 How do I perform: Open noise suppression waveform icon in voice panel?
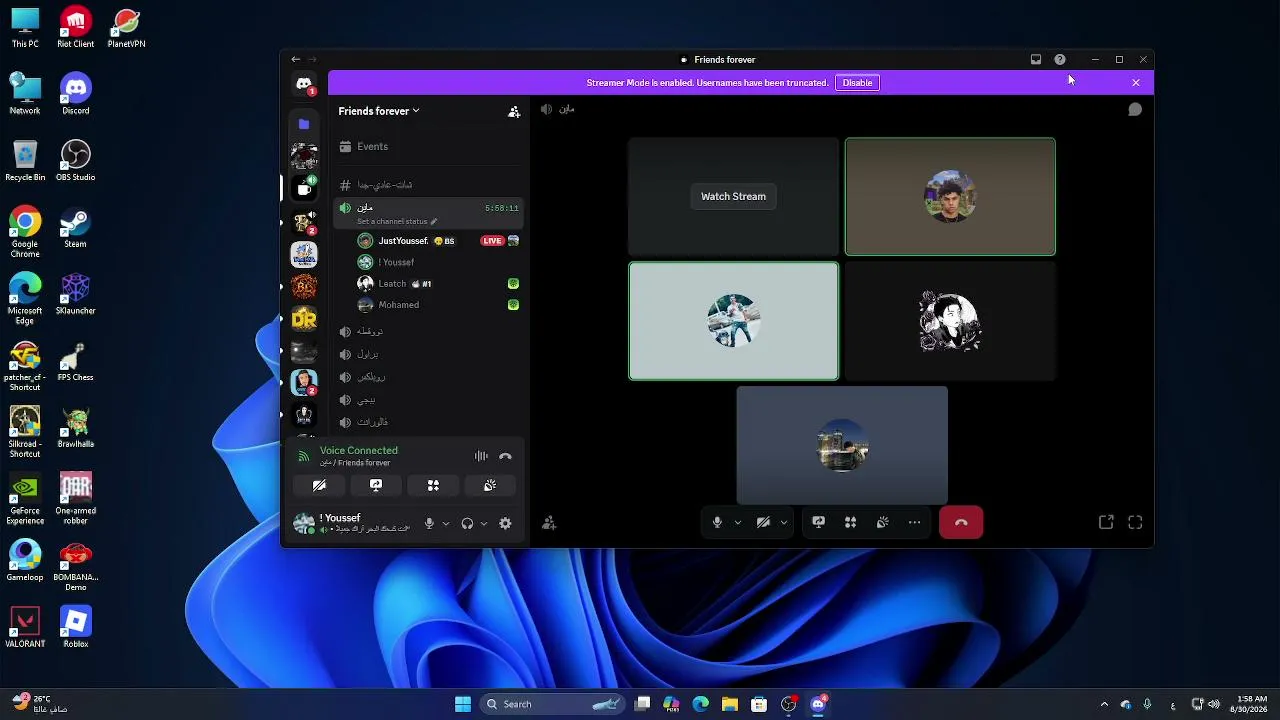click(481, 456)
